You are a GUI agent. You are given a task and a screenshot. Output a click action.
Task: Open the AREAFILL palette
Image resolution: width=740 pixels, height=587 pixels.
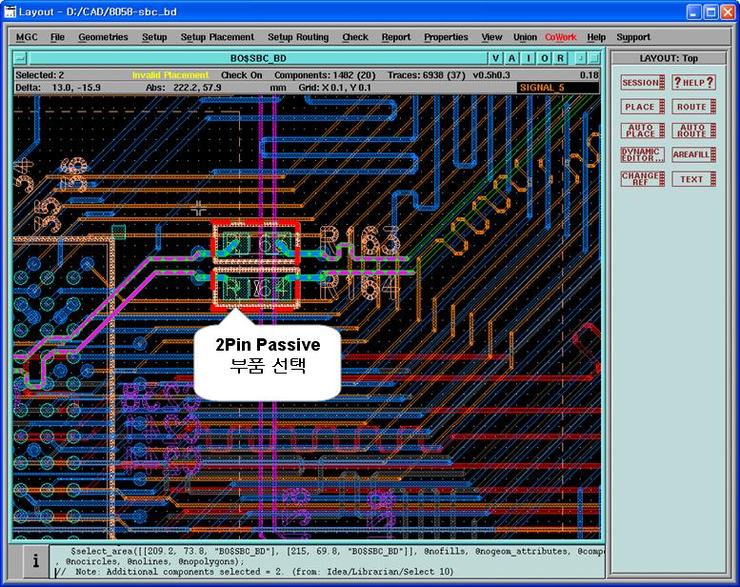click(x=691, y=155)
